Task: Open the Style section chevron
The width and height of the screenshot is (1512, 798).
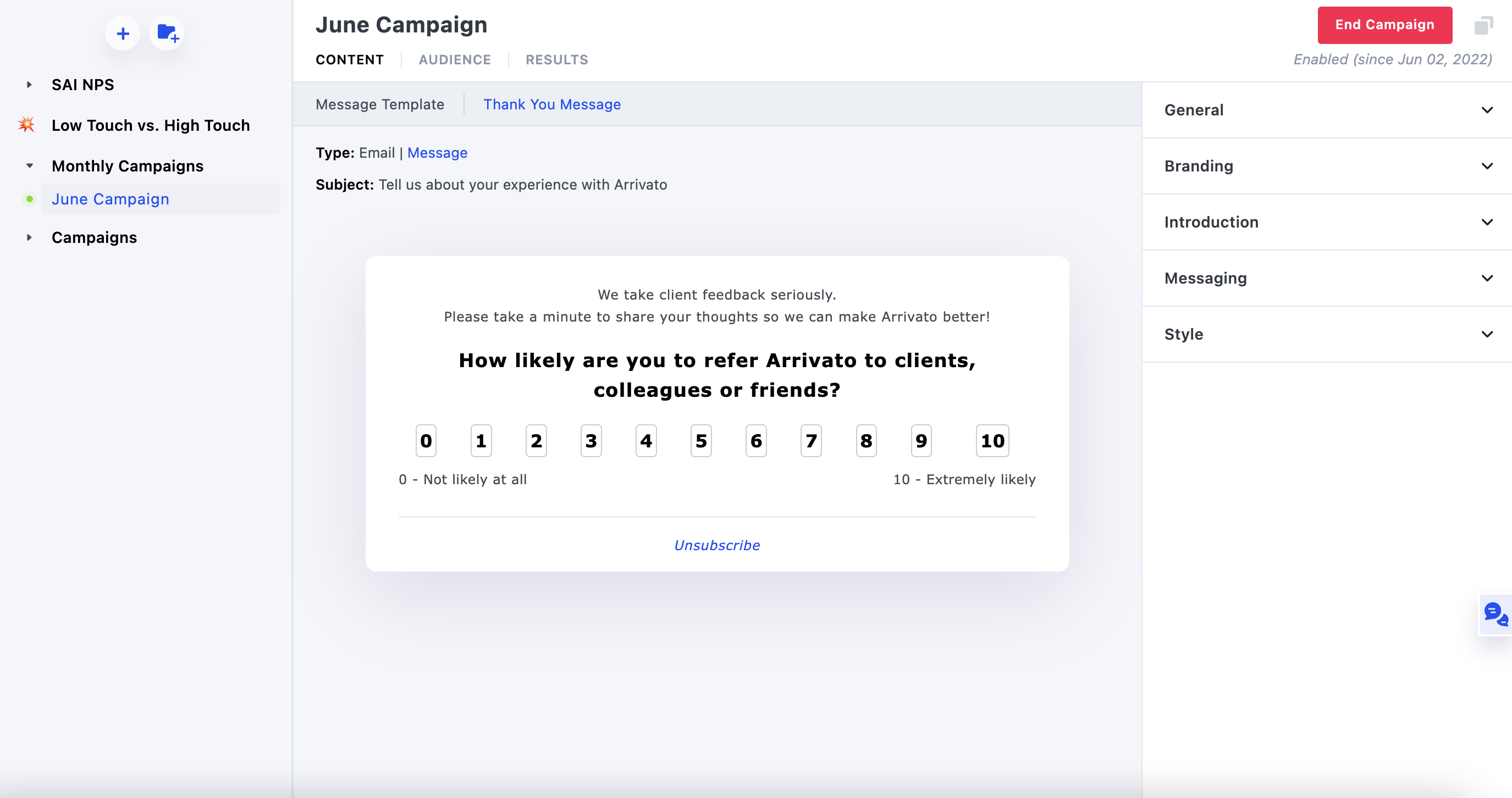Action: click(1487, 334)
